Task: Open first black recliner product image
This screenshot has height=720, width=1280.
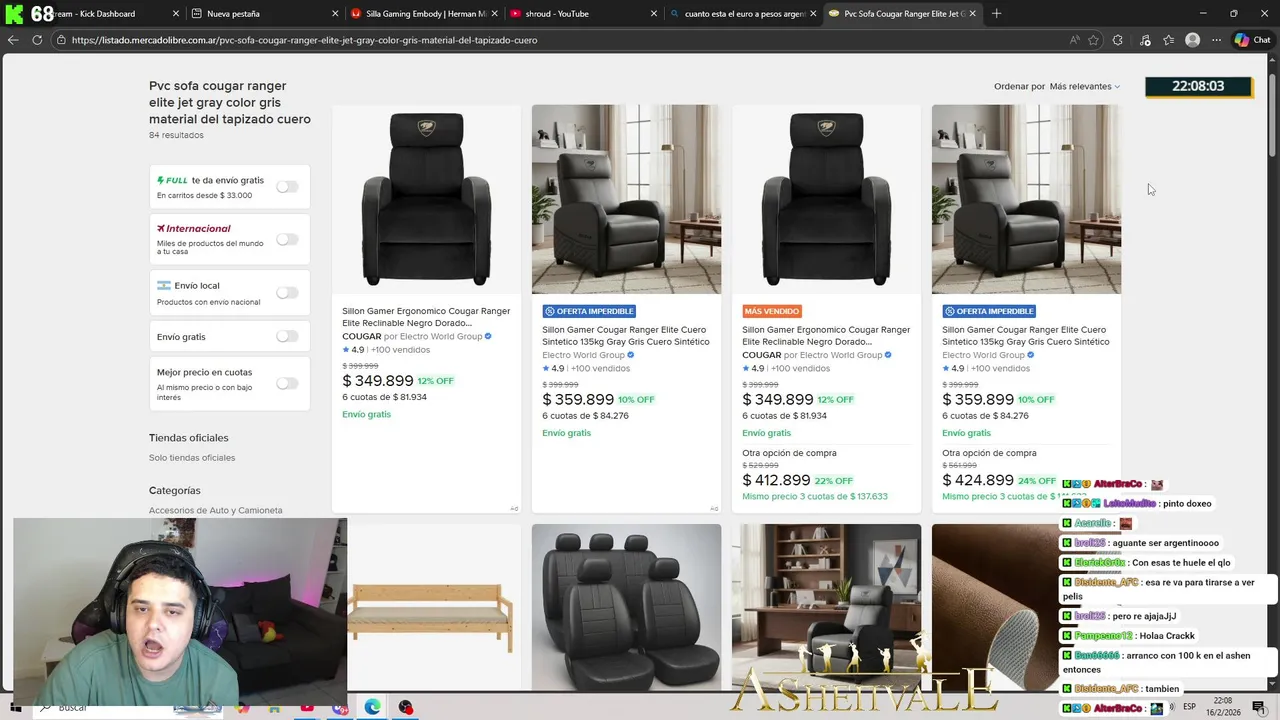Action: 426,199
